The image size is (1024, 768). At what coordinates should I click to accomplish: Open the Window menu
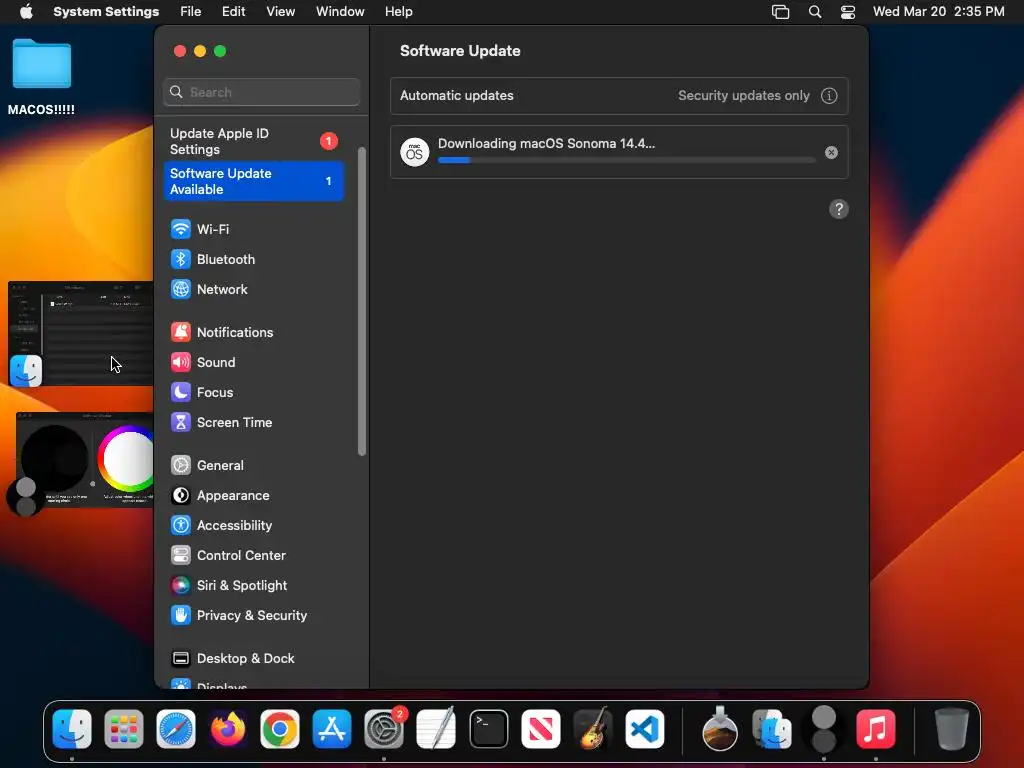point(340,12)
